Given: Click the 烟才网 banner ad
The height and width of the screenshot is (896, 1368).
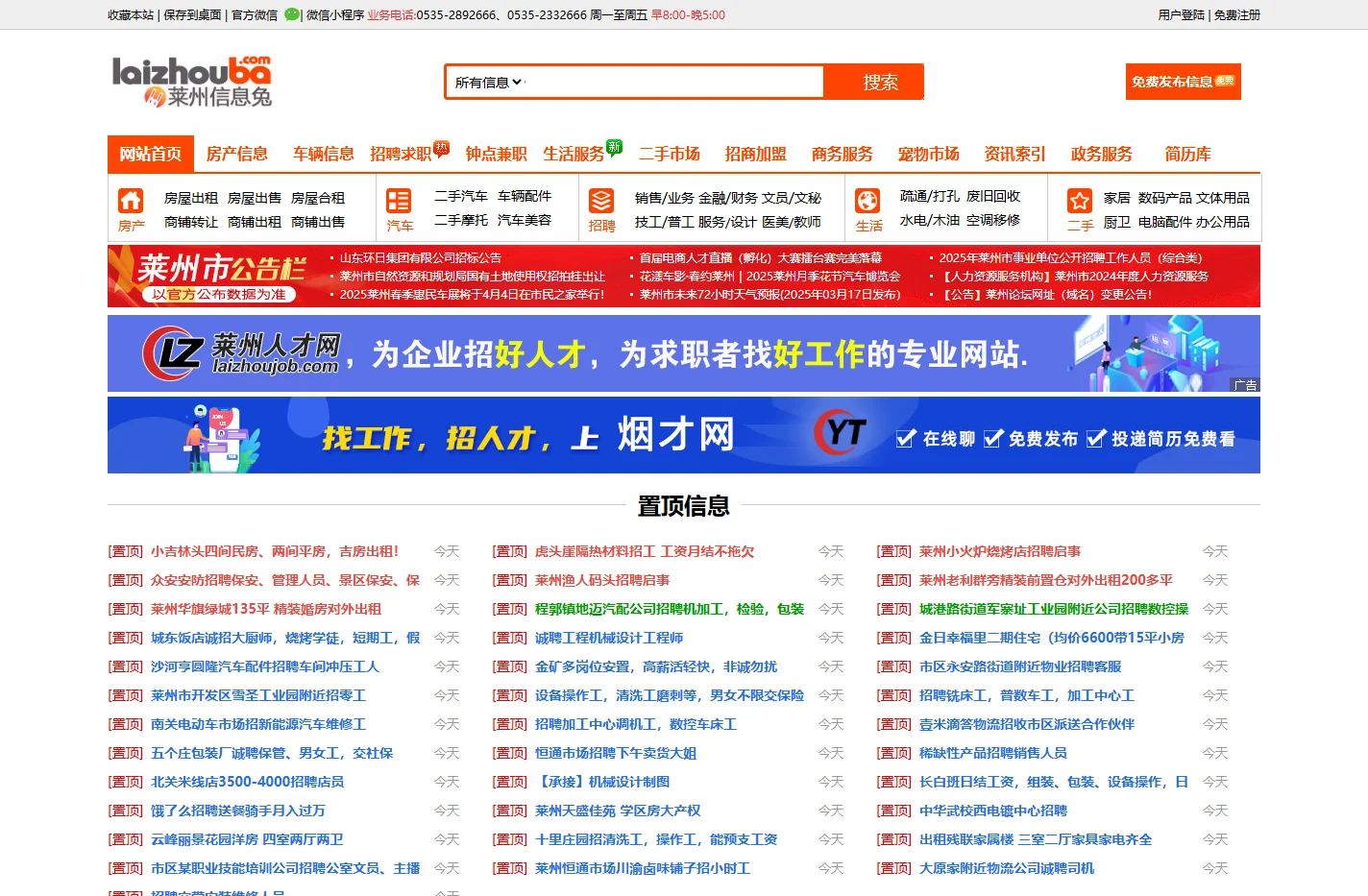Looking at the screenshot, I should pos(684,435).
